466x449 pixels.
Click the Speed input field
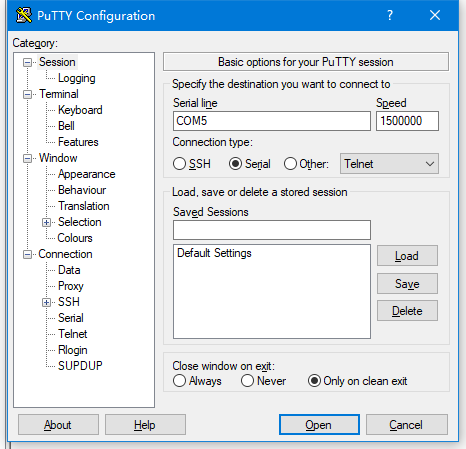[407, 121]
